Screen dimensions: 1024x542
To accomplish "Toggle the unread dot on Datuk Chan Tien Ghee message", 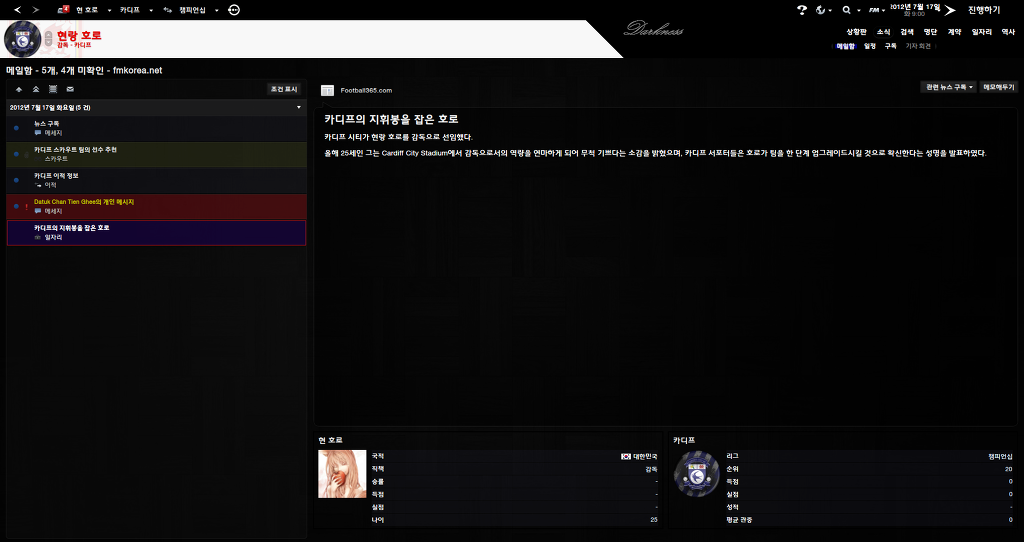I will (16, 206).
